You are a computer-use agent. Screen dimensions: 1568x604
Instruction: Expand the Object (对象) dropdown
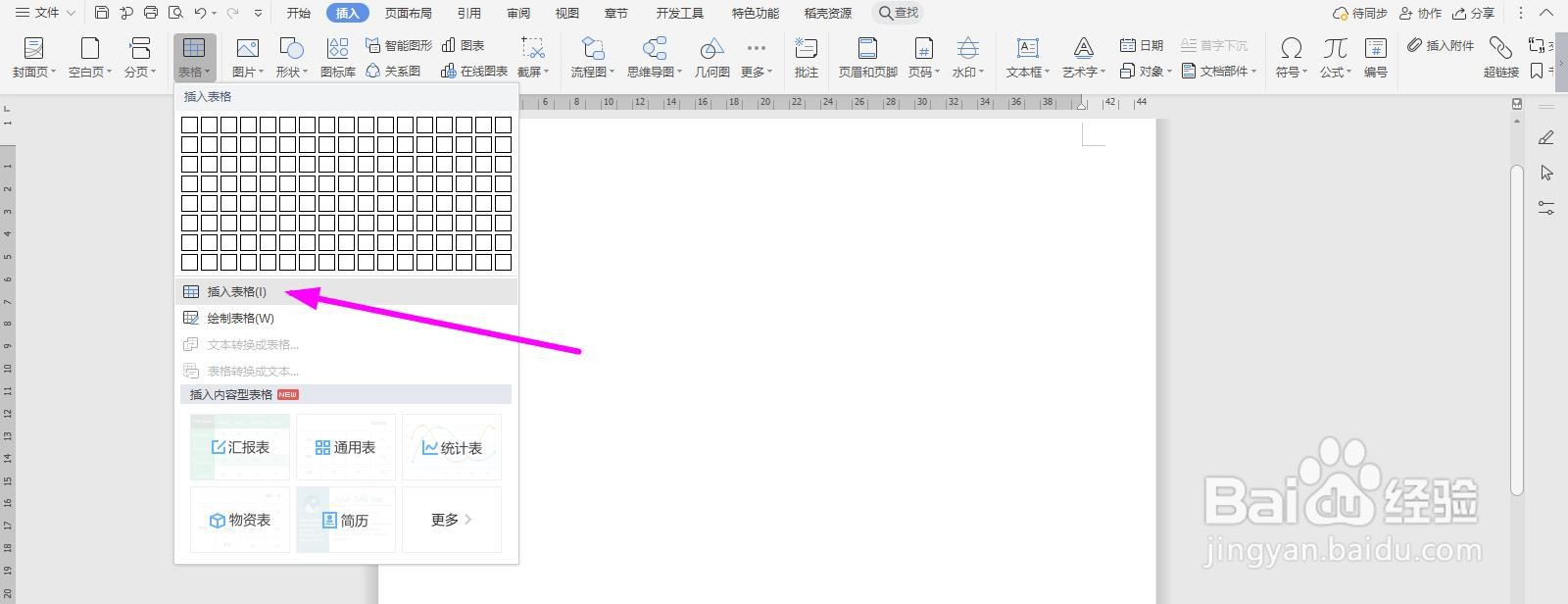click(x=1146, y=71)
